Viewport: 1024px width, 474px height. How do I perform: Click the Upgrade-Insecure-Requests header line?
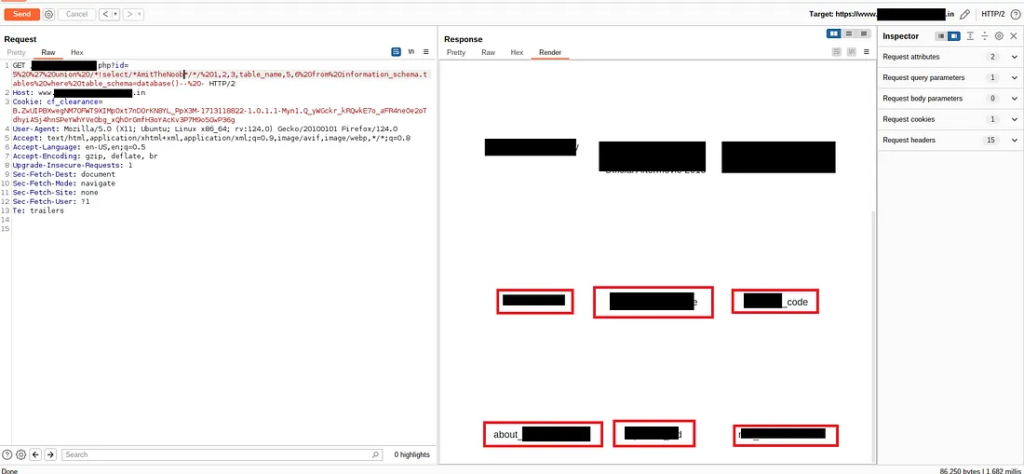(x=72, y=166)
